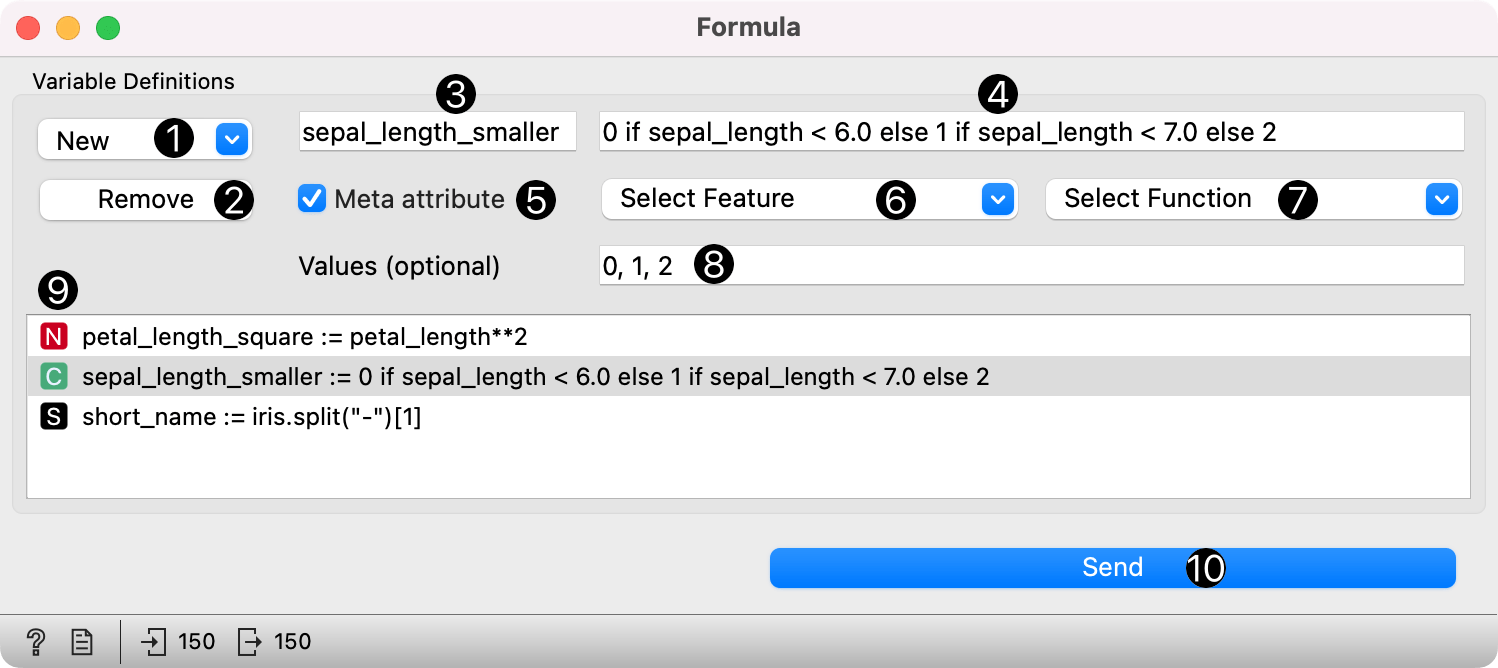Toggle the Meta attribute checkbox

[x=313, y=199]
